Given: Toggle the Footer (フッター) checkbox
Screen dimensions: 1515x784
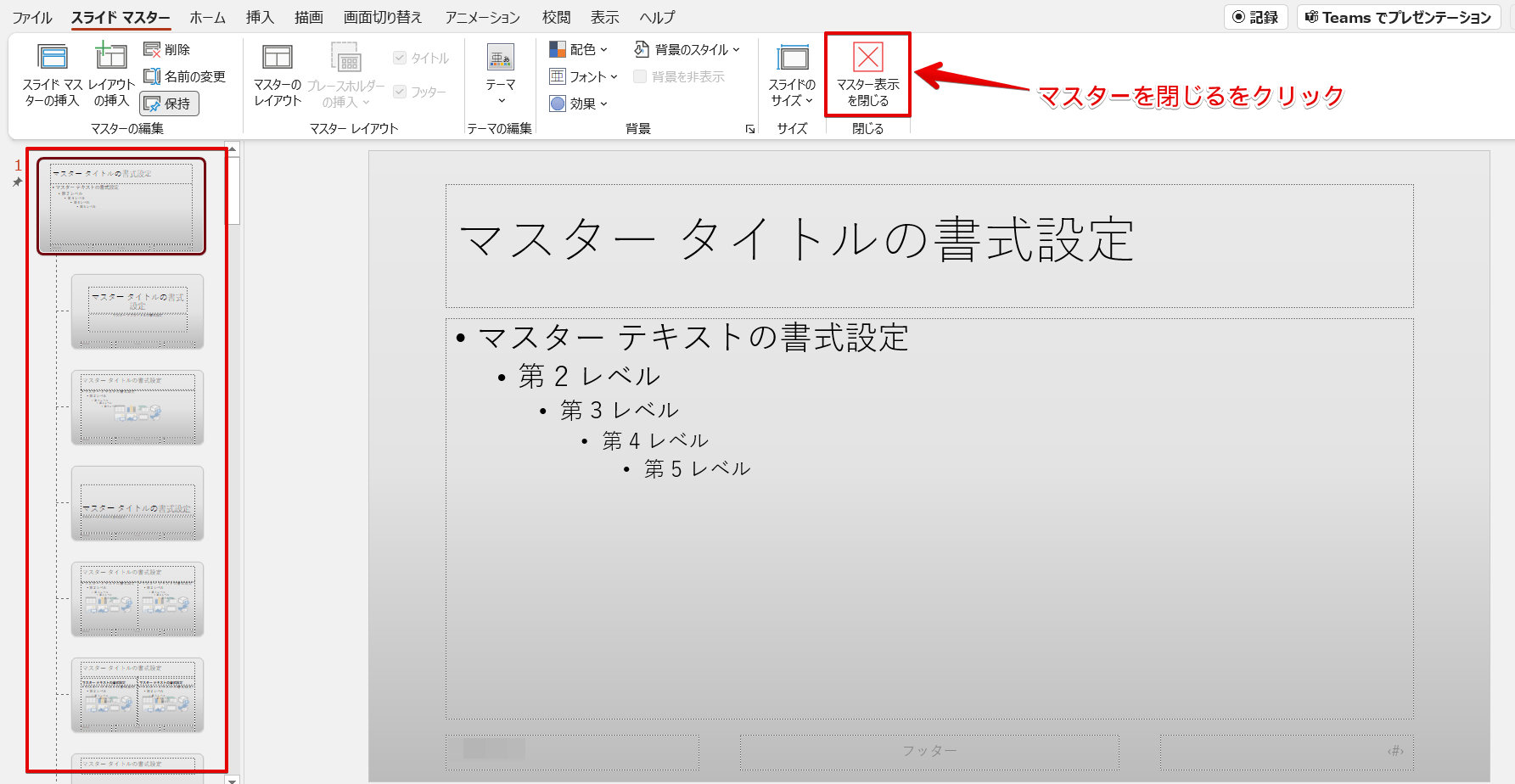Looking at the screenshot, I should coord(420,92).
